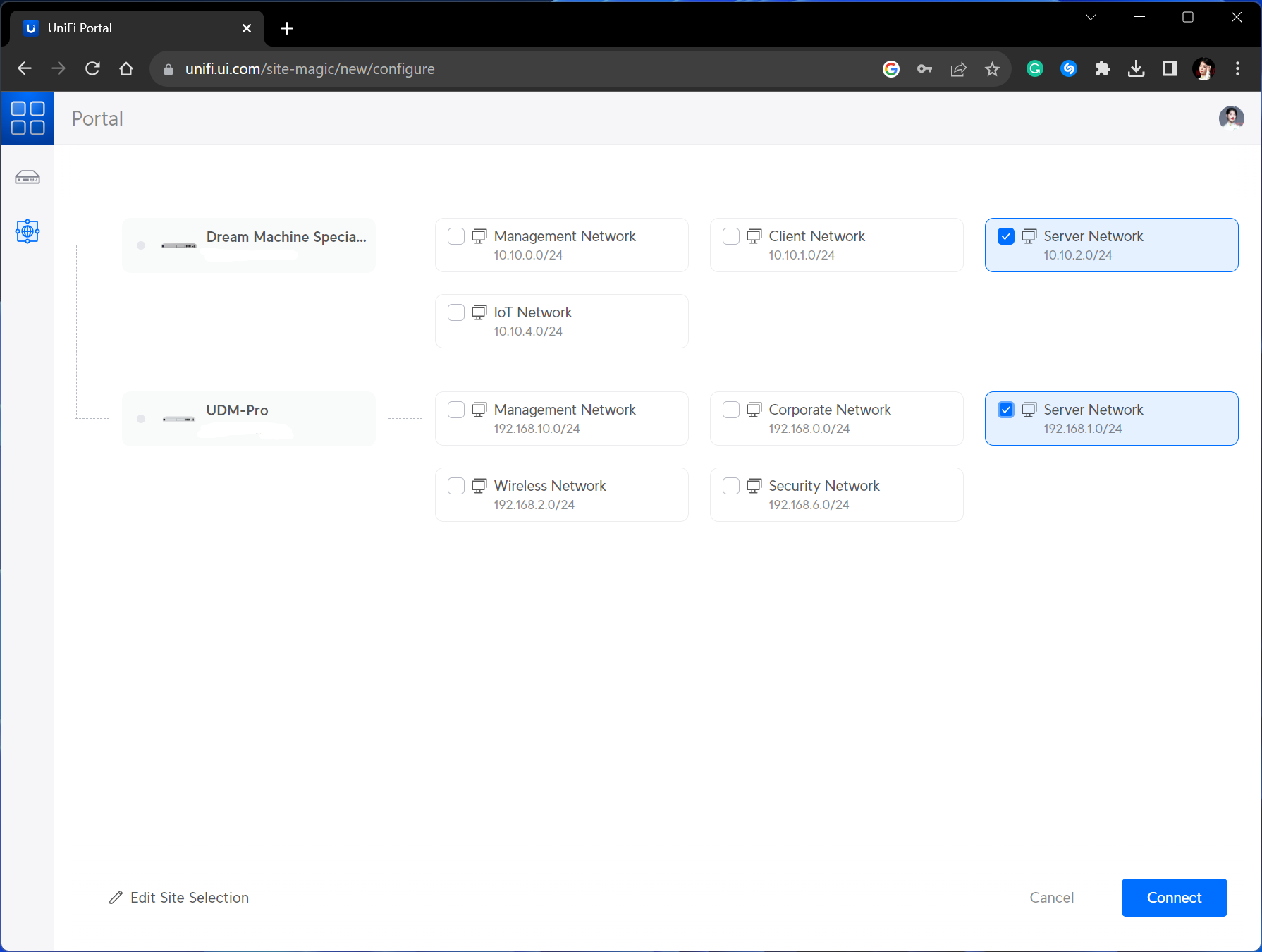Screen dimensions: 1262x952
Task: View site info via the padlock icon
Action: [x=168, y=69]
